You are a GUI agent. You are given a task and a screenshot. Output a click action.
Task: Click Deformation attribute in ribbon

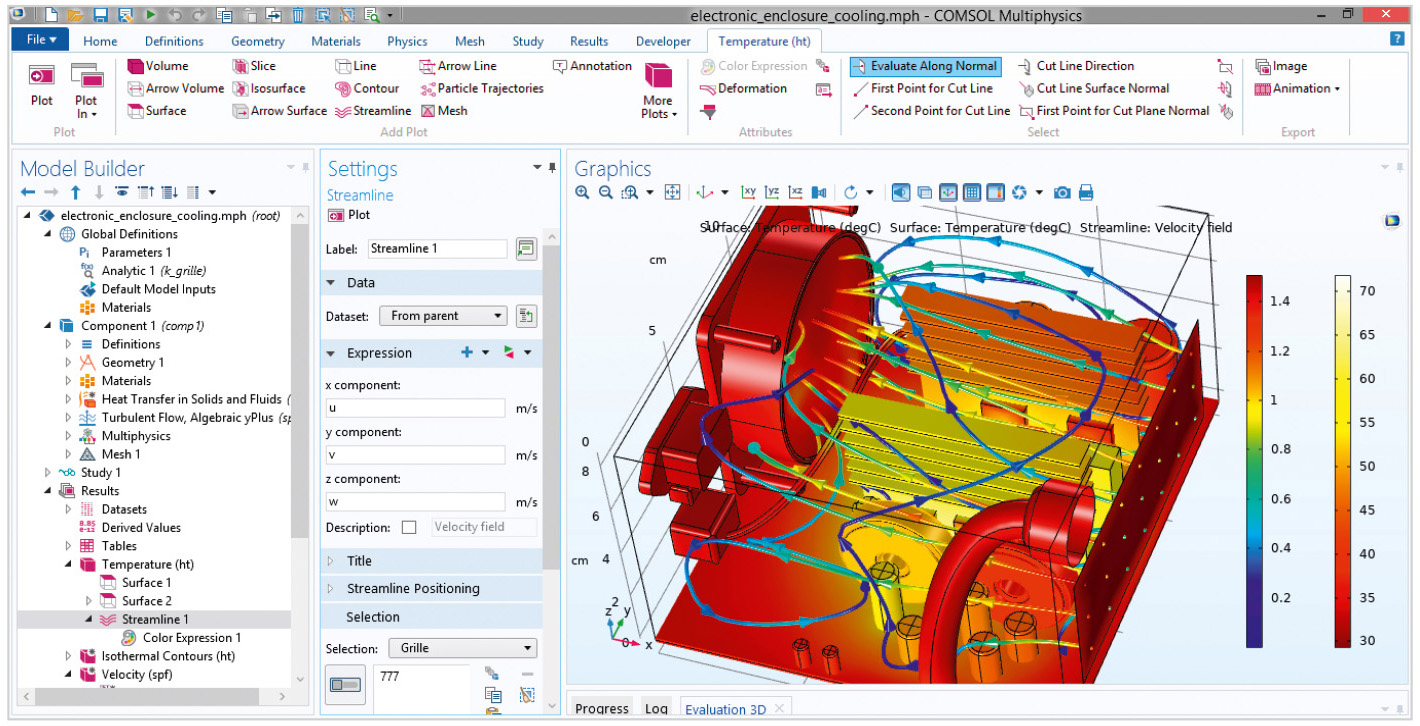[x=743, y=88]
